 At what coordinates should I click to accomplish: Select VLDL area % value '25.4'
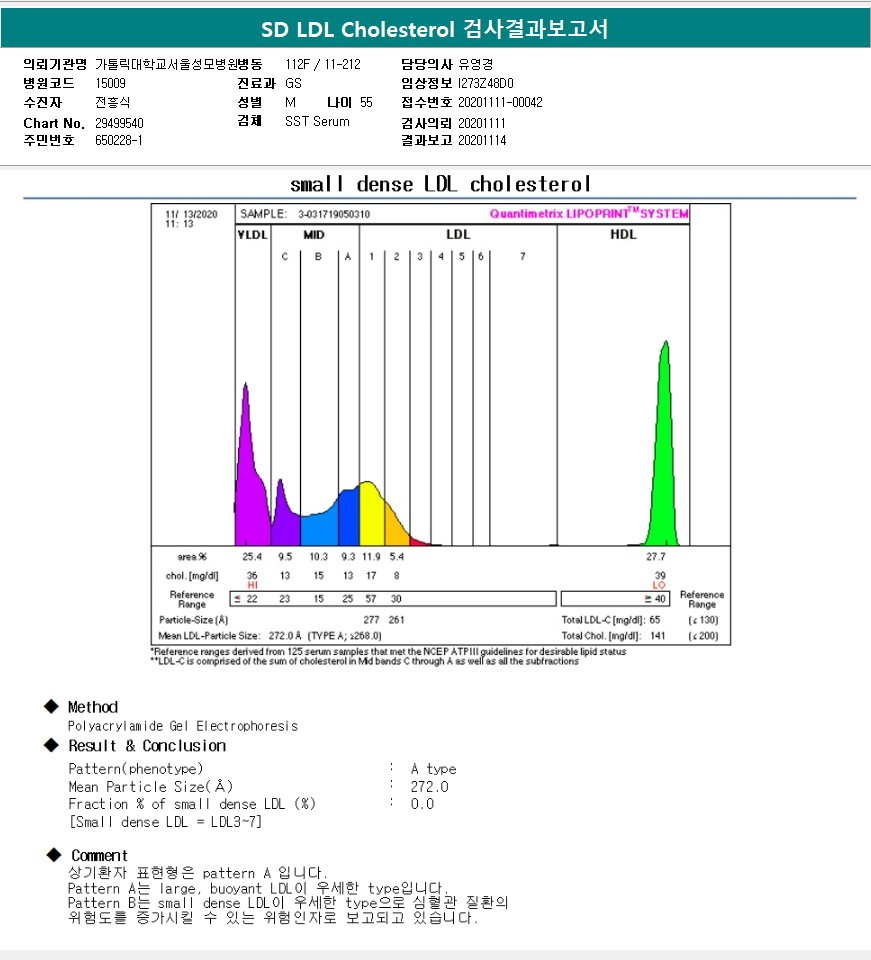(x=252, y=557)
